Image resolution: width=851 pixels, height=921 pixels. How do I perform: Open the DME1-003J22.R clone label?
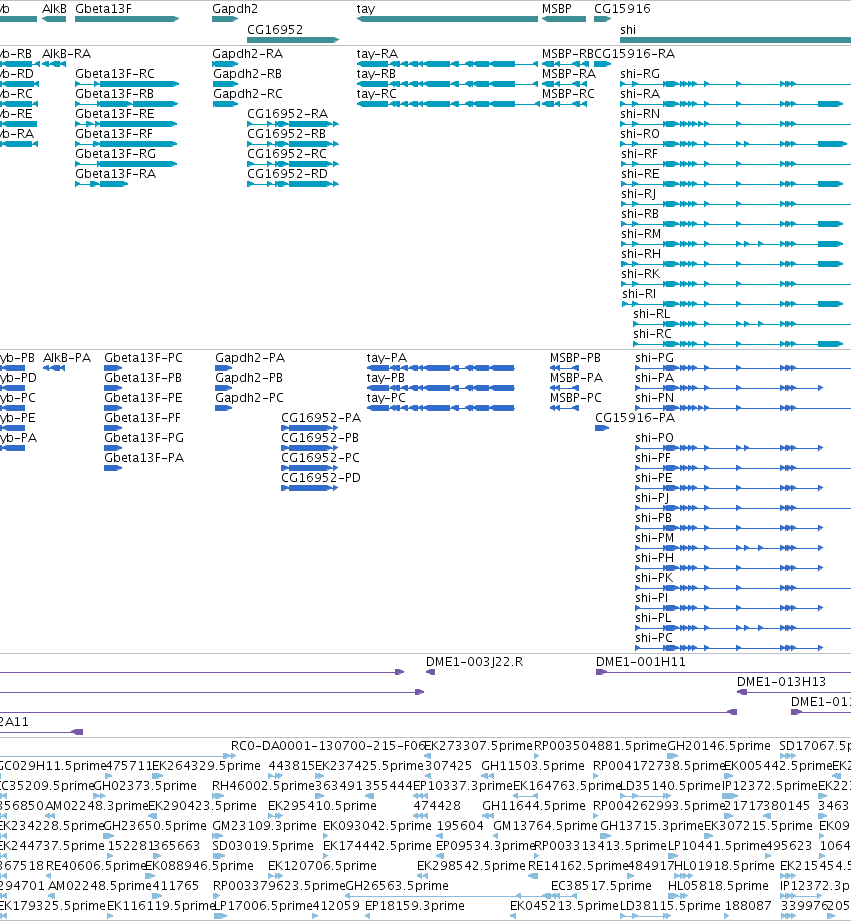[x=475, y=662]
